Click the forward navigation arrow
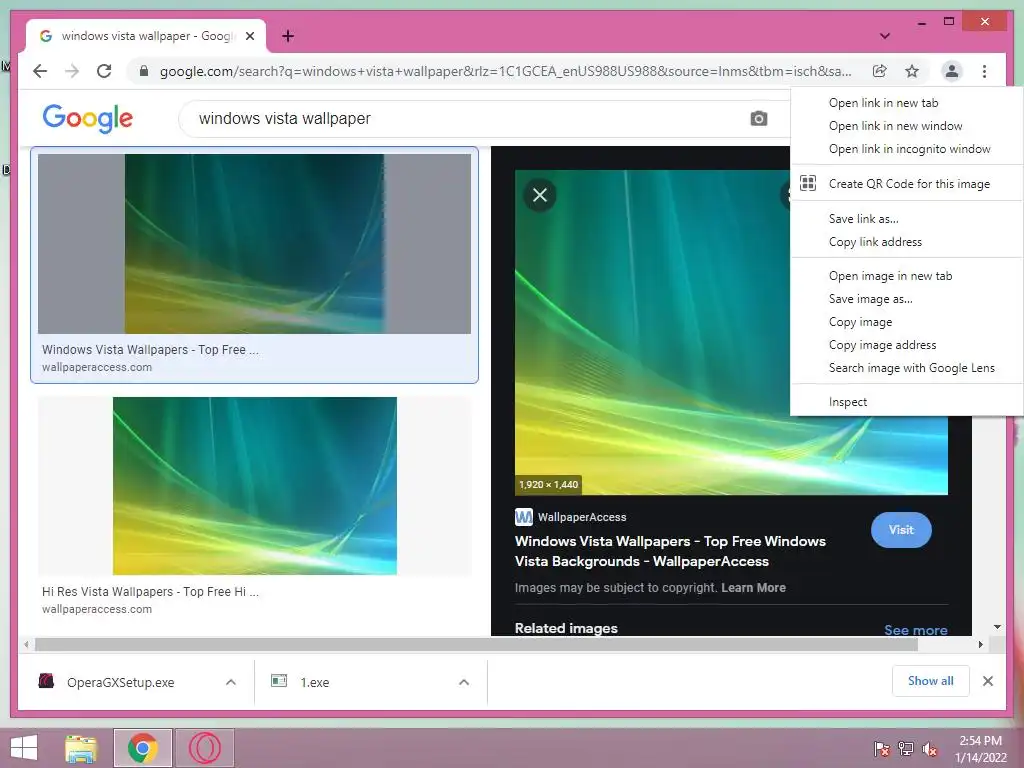The height and width of the screenshot is (768, 1024). [x=72, y=71]
